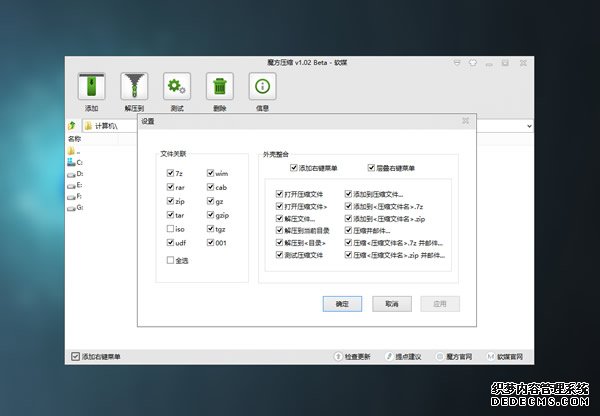Viewport: 600px width, 416px height.
Task: Toggle the 打开压缩文件 menu option
Action: 279,194
